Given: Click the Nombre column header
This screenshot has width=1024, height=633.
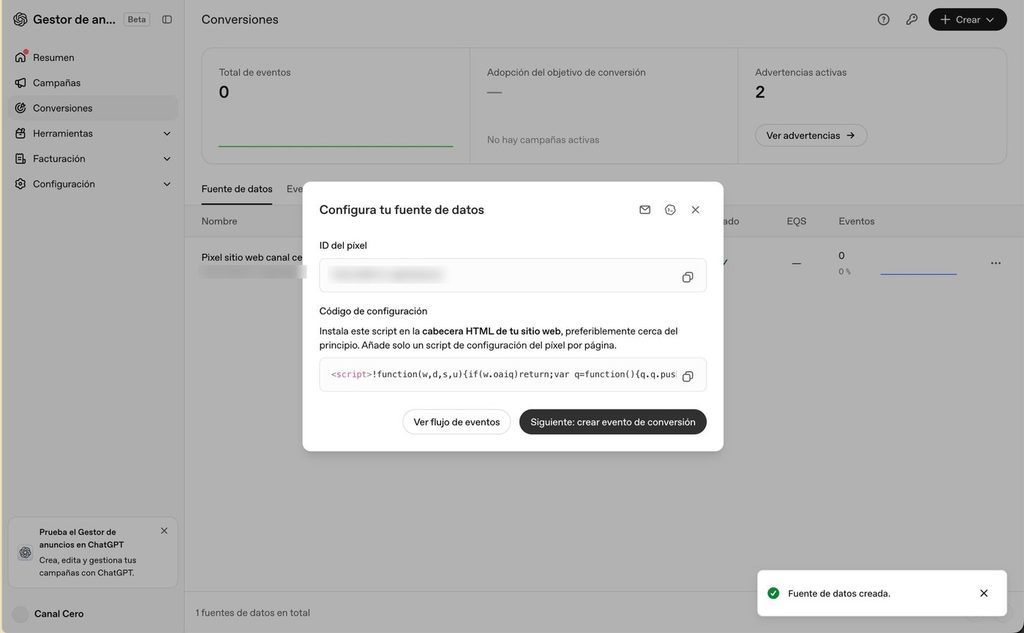Looking at the screenshot, I should pyautogui.click(x=219, y=221).
